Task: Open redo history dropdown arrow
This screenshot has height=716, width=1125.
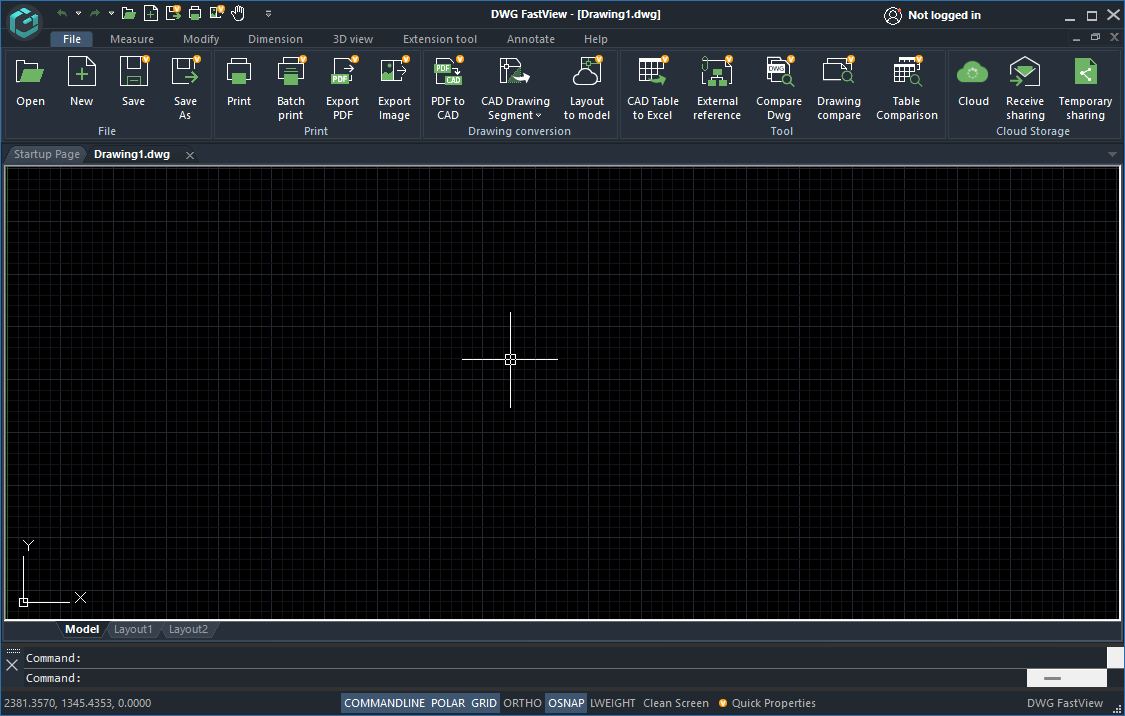Action: [x=111, y=14]
